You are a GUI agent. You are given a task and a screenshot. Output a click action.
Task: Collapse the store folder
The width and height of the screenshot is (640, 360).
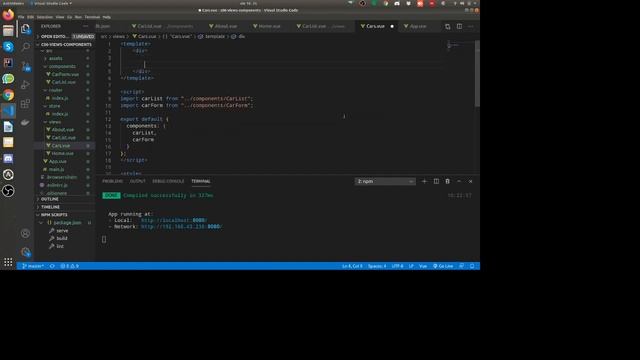pyautogui.click(x=54, y=106)
